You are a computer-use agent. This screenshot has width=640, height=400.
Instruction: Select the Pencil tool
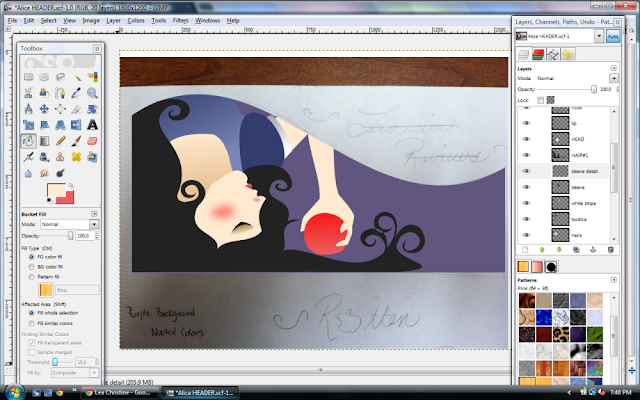pos(60,141)
